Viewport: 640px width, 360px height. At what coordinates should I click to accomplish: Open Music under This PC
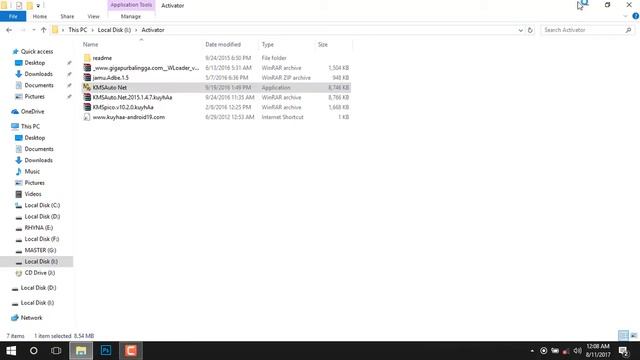pos(32,171)
